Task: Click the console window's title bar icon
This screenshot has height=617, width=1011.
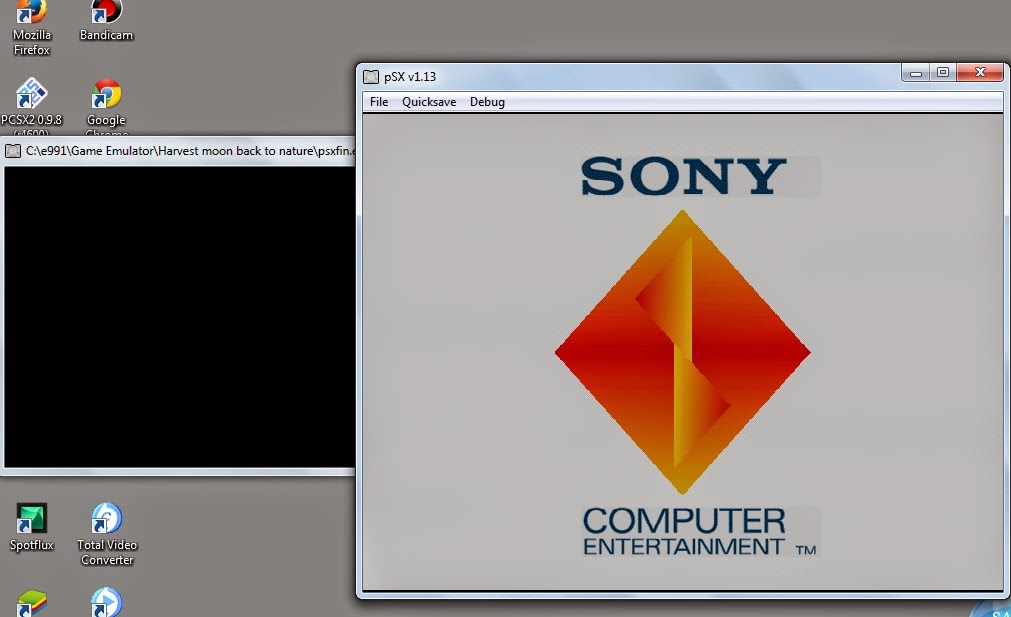Action: tap(13, 151)
